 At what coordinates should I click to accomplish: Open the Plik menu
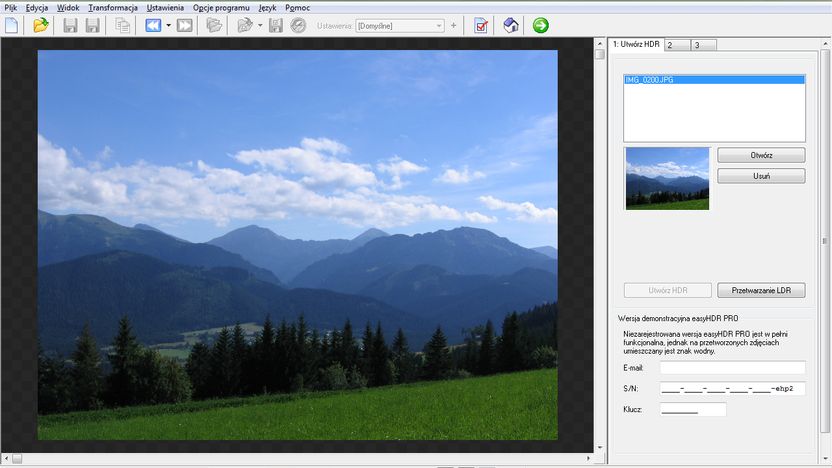click(x=11, y=8)
